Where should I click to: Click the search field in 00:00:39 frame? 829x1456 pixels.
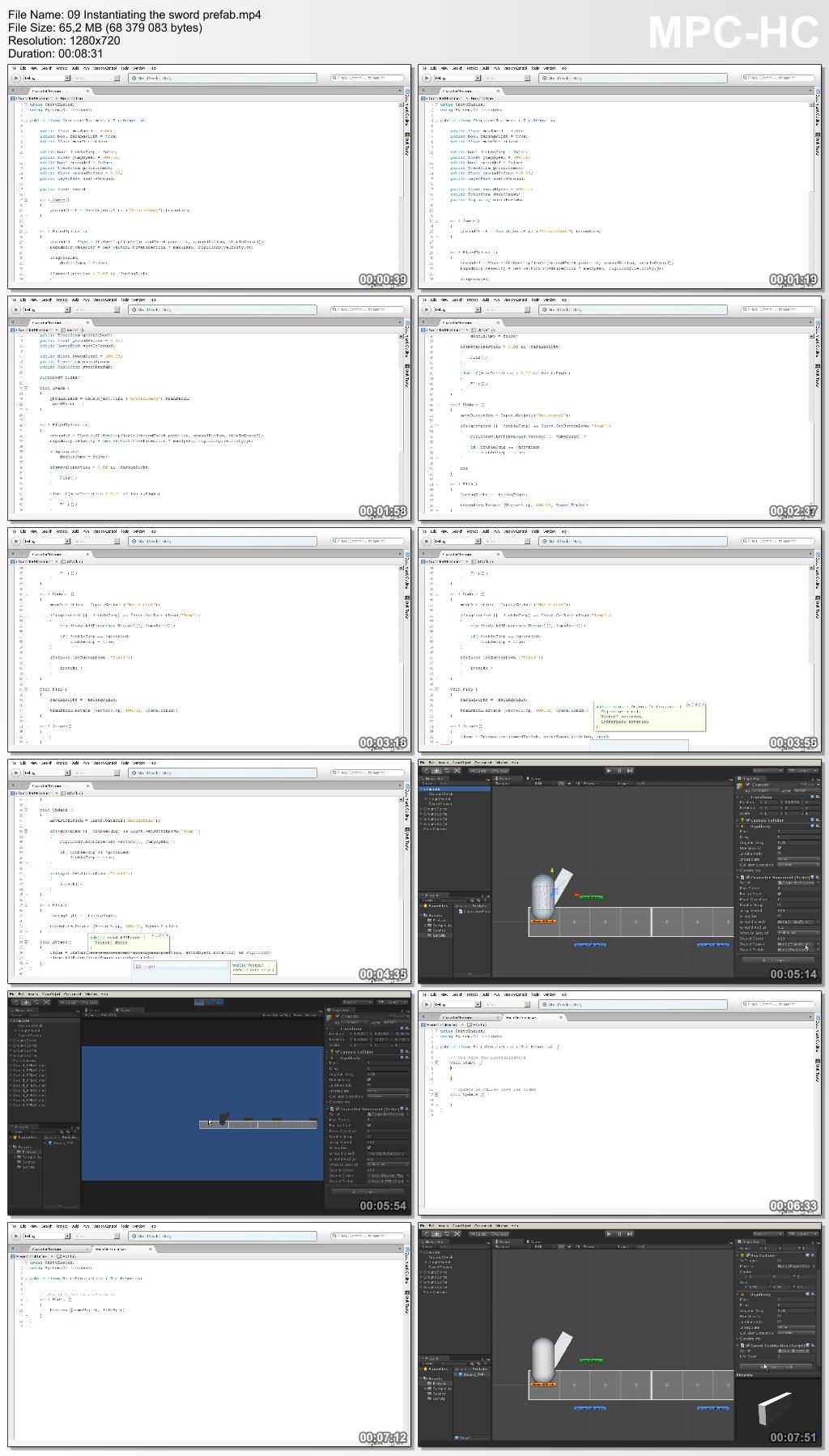[x=367, y=78]
